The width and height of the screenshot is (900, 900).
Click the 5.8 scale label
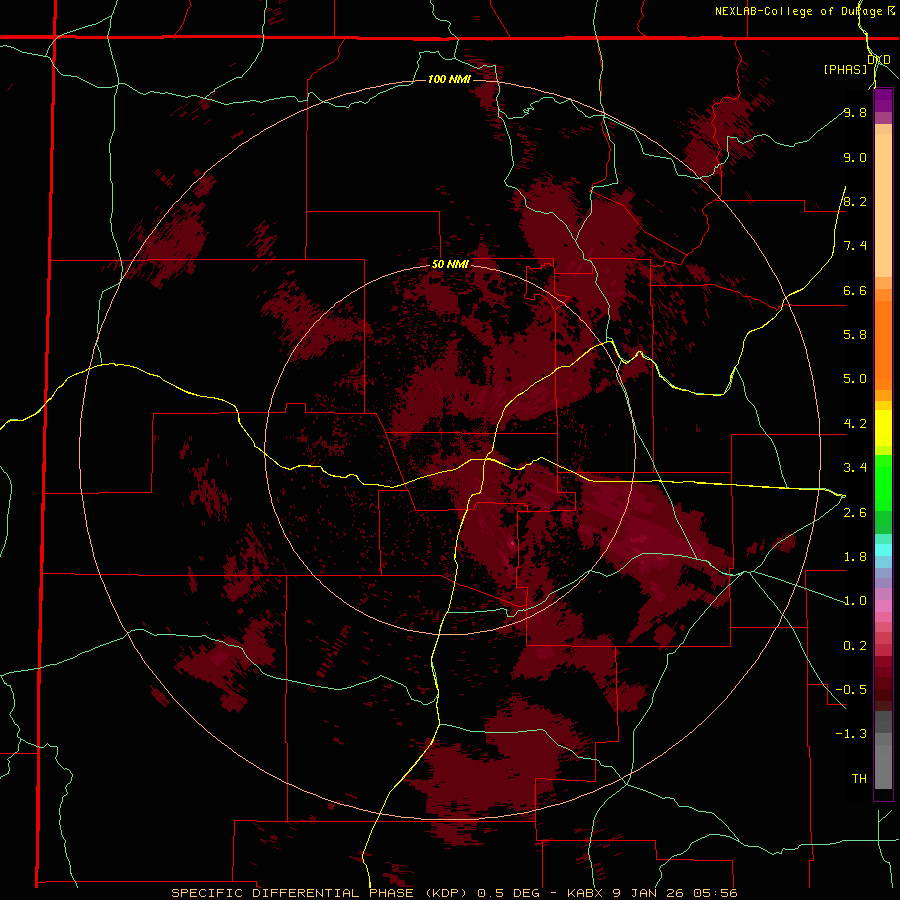[x=855, y=335]
